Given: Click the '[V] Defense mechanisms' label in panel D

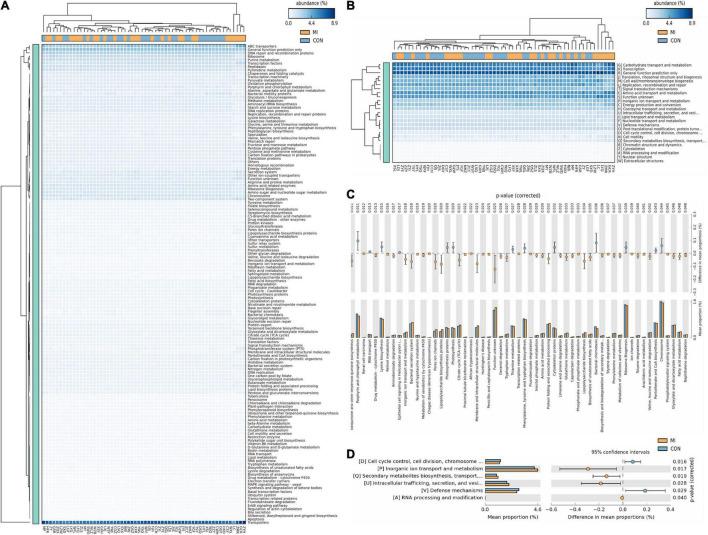Looking at the screenshot, I should pyautogui.click(x=452, y=490).
